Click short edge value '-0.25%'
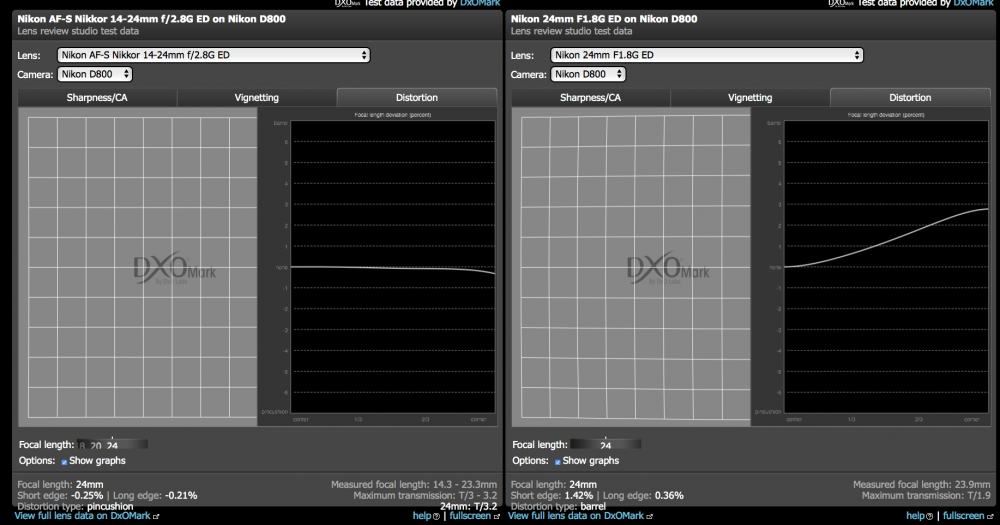This screenshot has width=1000, height=525. [x=87, y=496]
